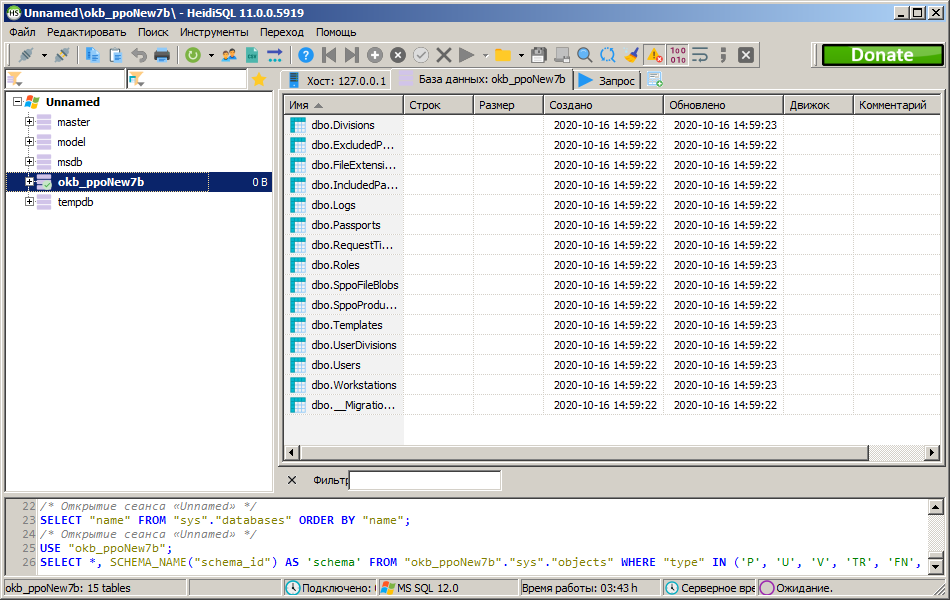Expand the master database tree node
This screenshot has height=600, width=950.
pos(30,122)
